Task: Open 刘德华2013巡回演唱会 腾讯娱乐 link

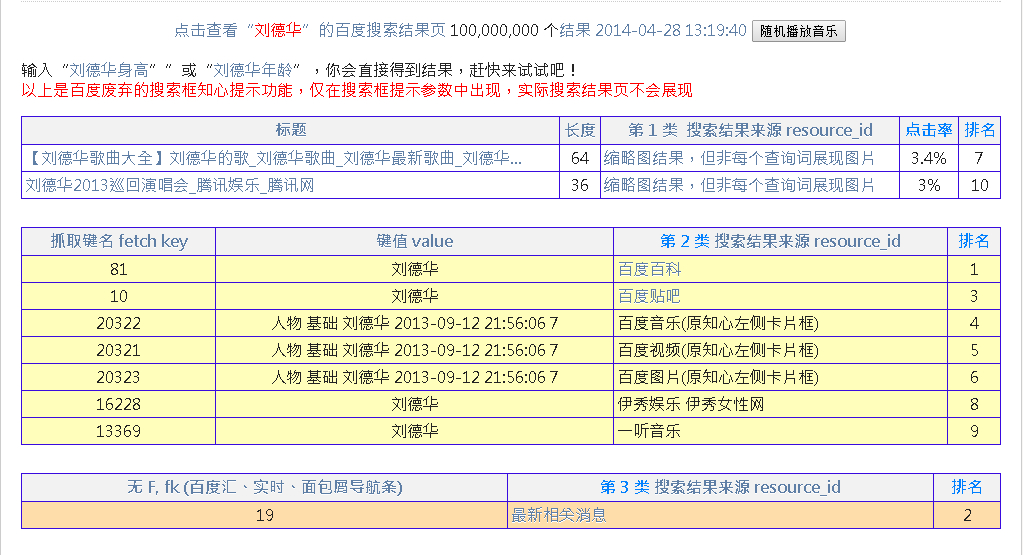Action: 169,185
